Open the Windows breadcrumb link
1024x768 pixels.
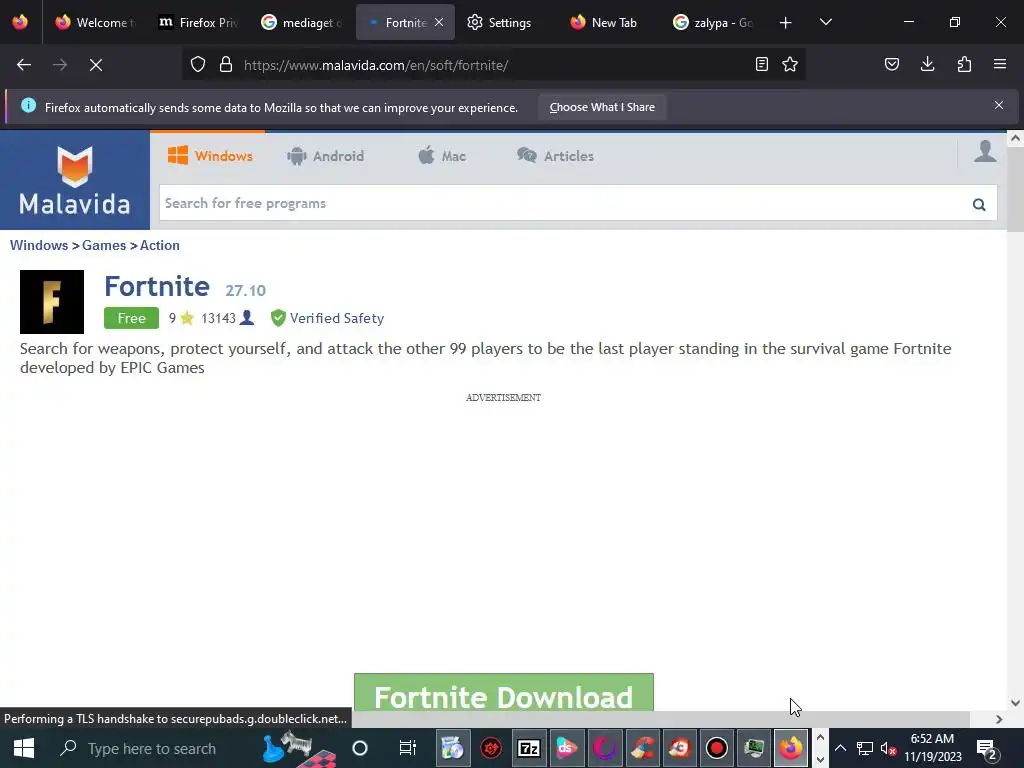39,246
